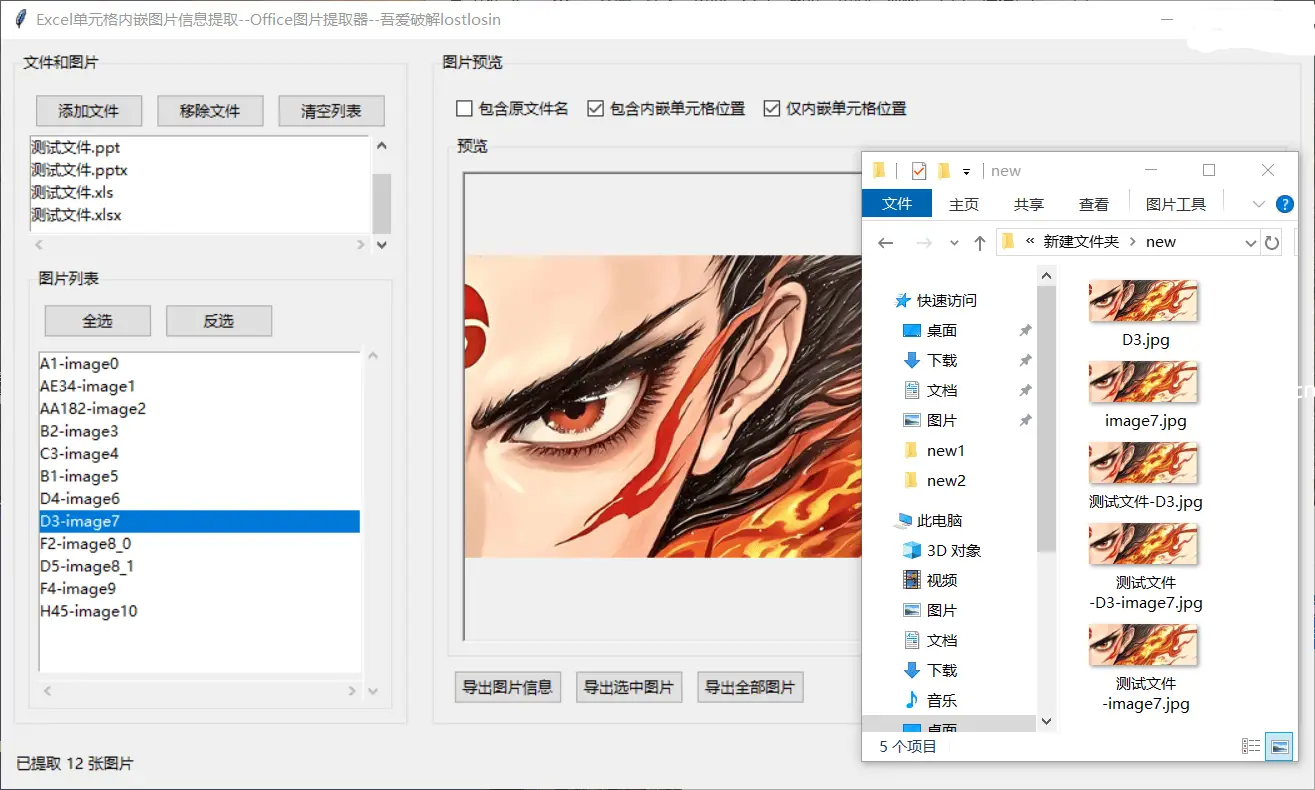Select the D3.jpg thumbnail in Explorer
Viewport: 1315px width, 790px height.
point(1143,302)
